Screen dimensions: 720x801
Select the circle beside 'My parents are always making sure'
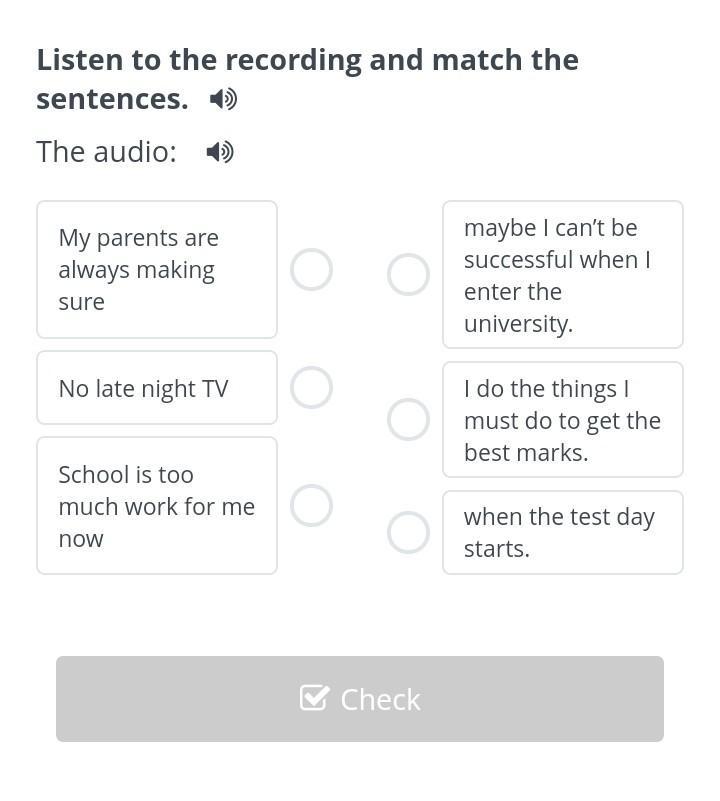click(311, 269)
